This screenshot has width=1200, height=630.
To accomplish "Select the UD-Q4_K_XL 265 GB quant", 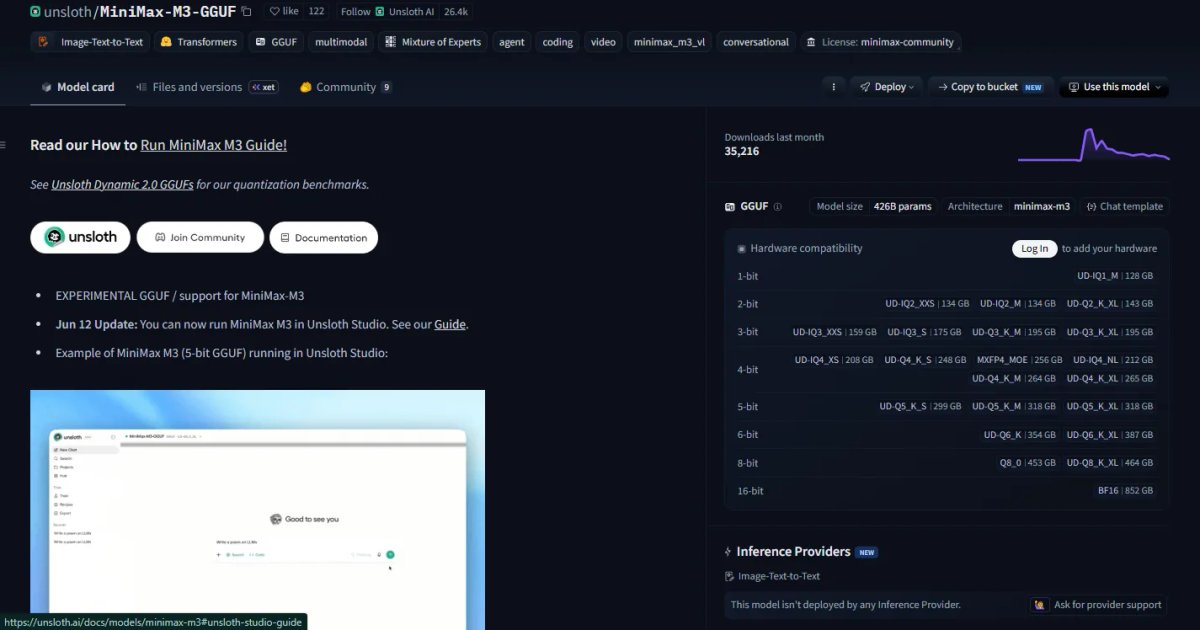I will coord(1109,378).
